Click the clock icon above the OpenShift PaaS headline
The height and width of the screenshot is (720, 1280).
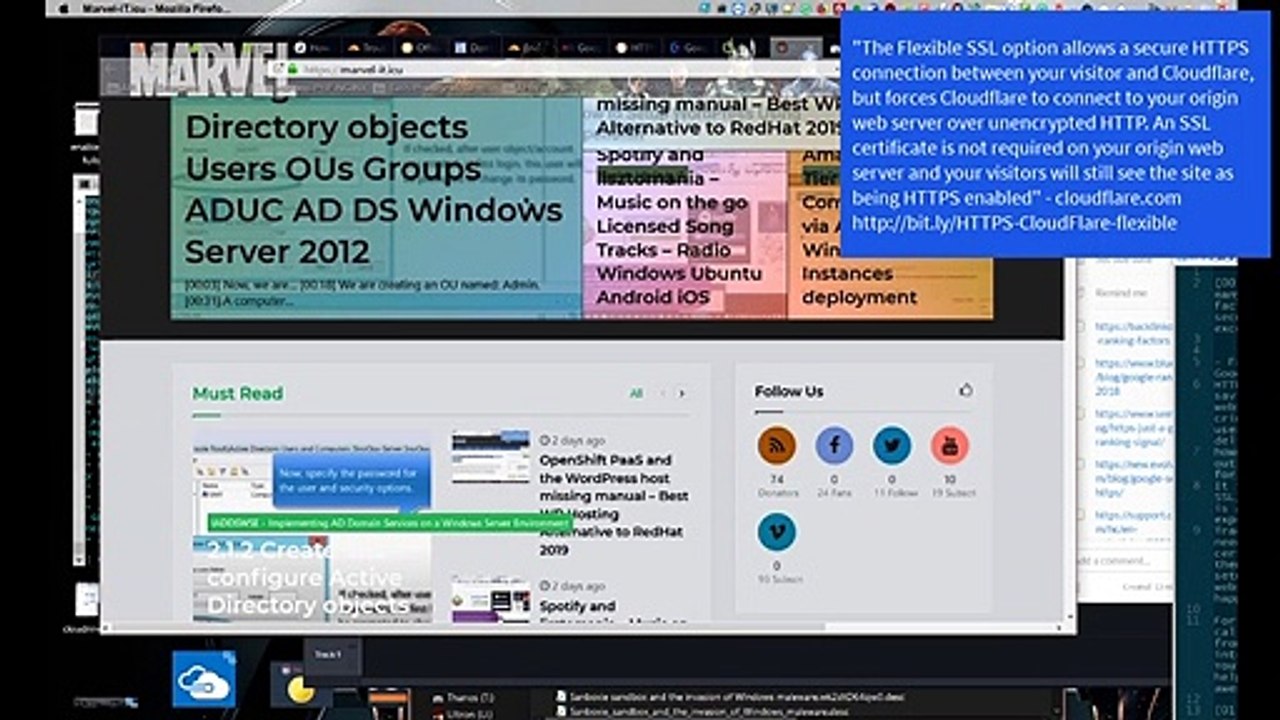click(x=544, y=440)
